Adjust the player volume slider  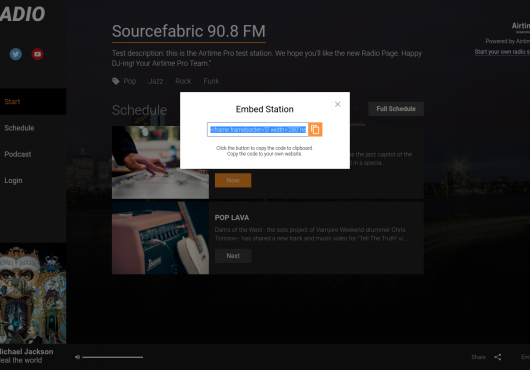point(113,357)
